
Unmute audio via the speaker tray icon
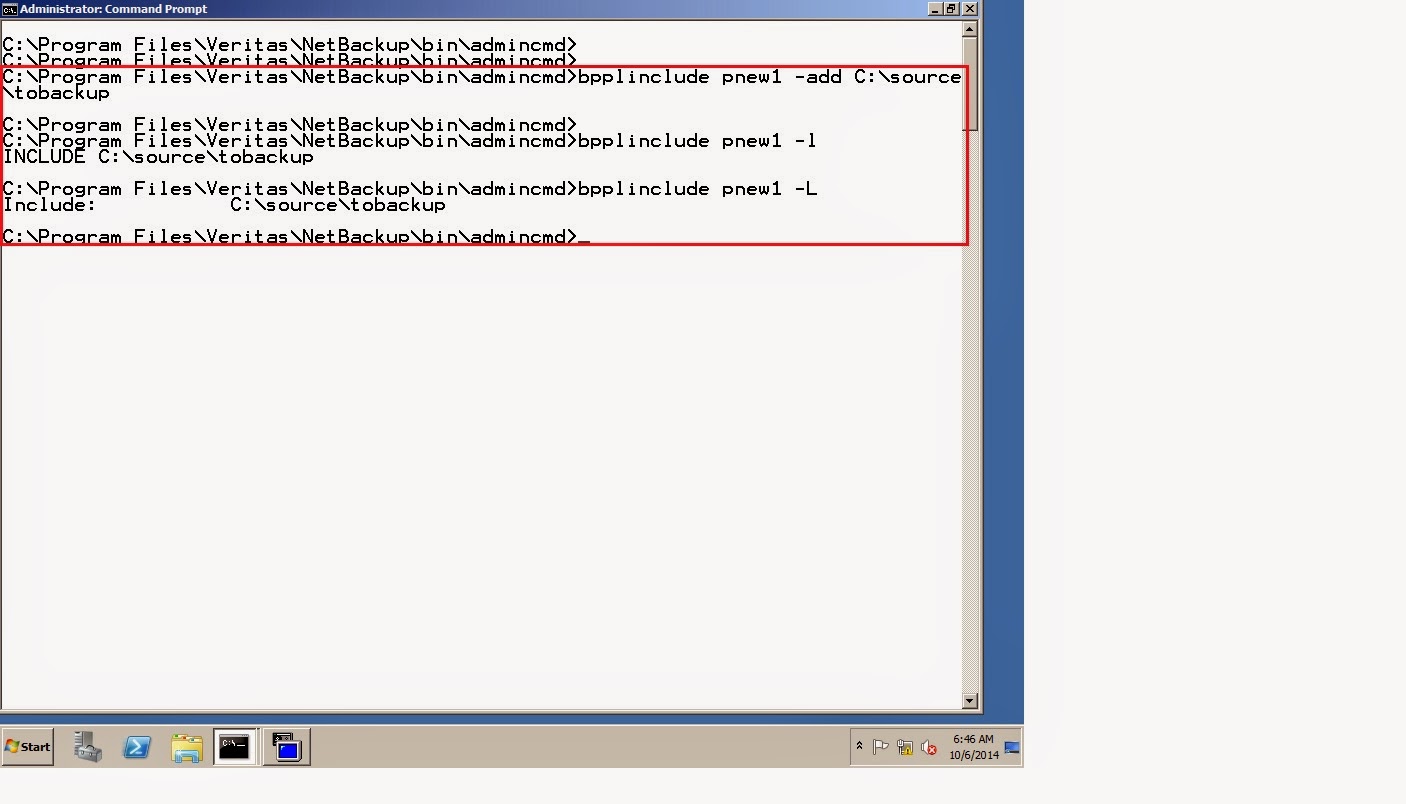(928, 747)
